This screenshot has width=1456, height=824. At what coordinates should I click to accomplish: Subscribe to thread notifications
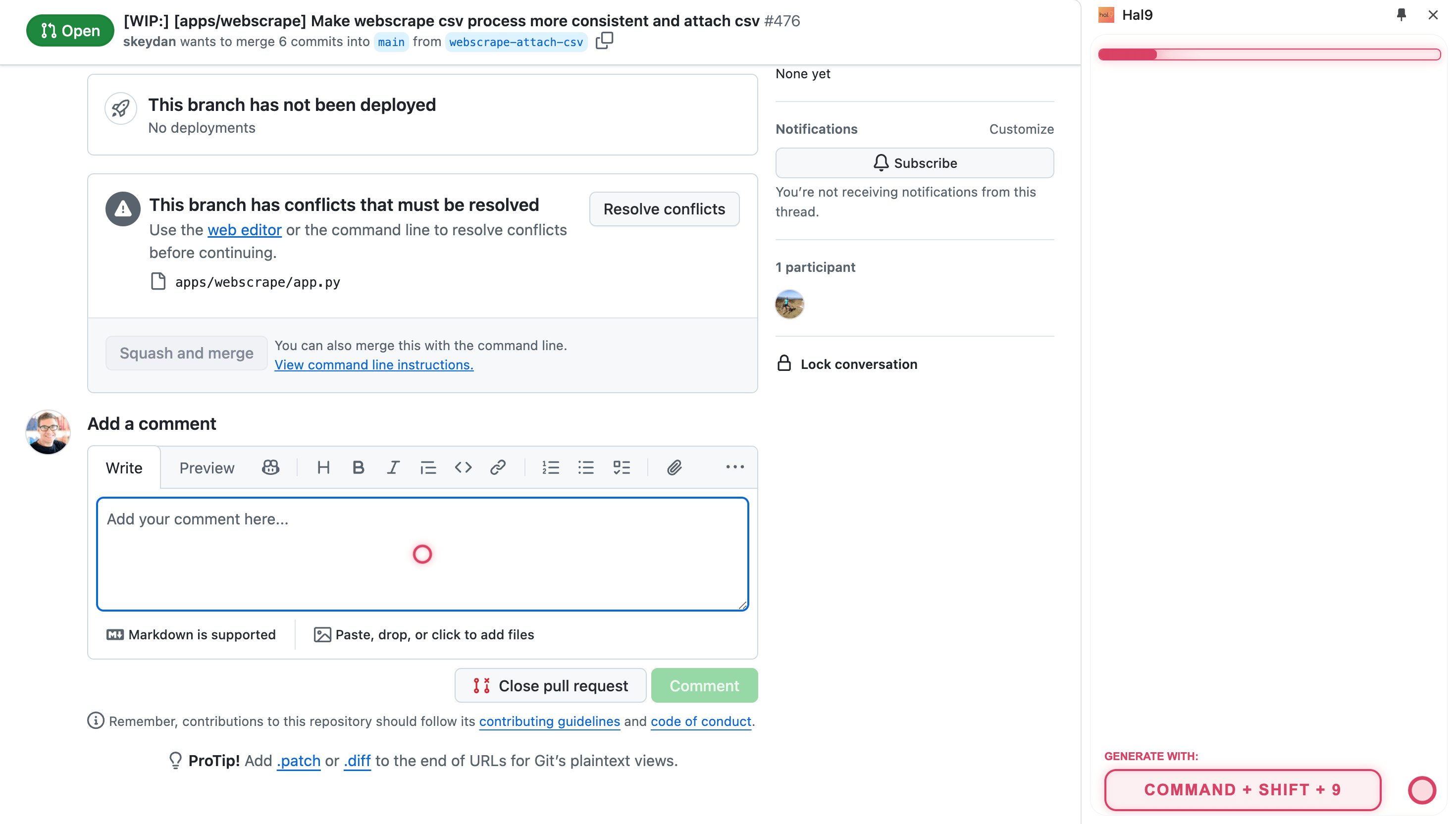(x=914, y=163)
